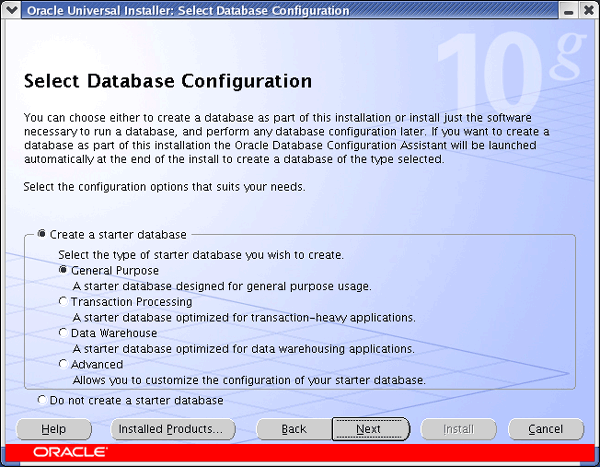Open the Help button
This screenshot has width=600, height=467.
pyautogui.click(x=54, y=429)
